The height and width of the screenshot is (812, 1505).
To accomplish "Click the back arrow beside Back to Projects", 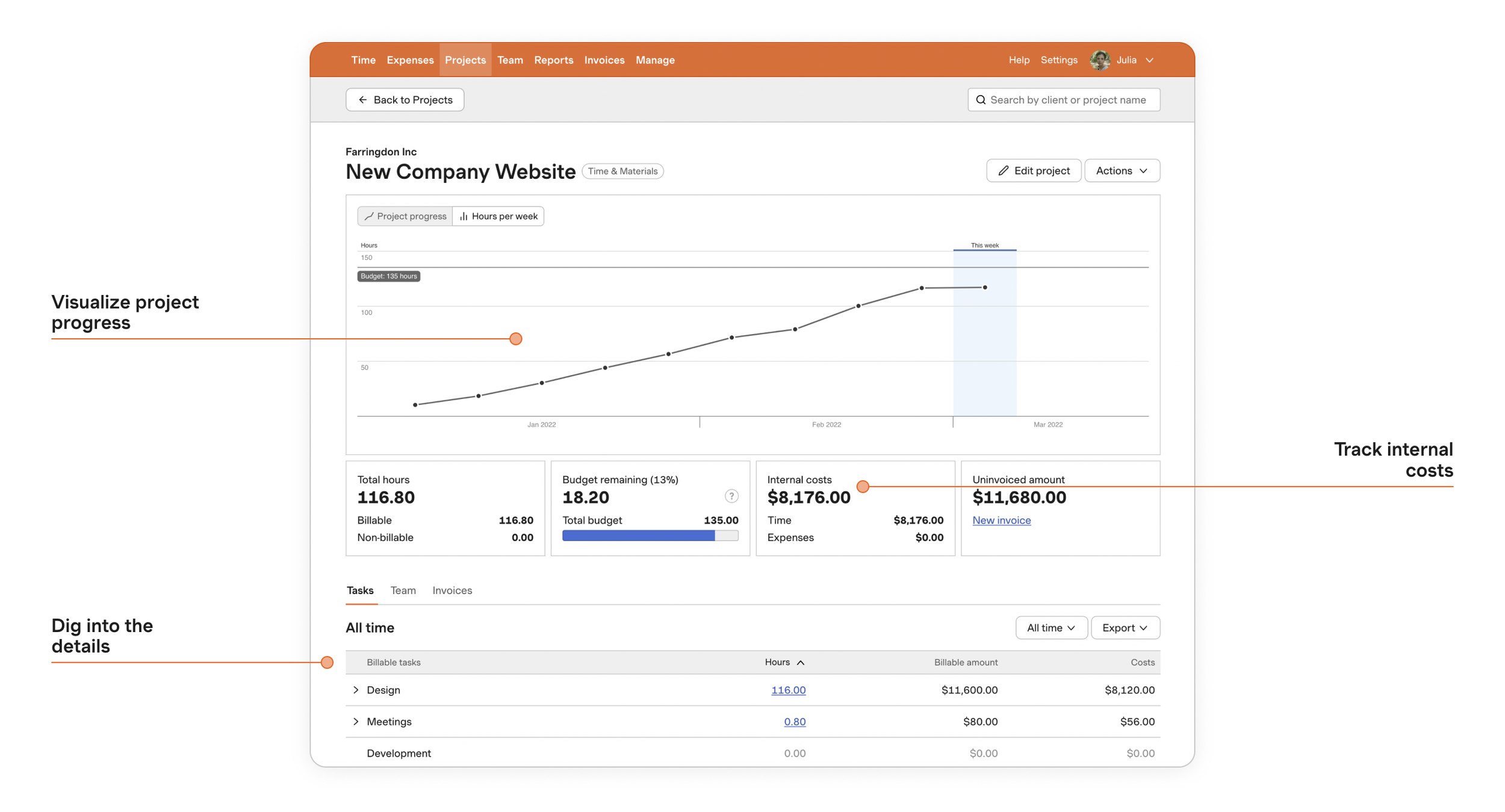I will pyautogui.click(x=362, y=99).
